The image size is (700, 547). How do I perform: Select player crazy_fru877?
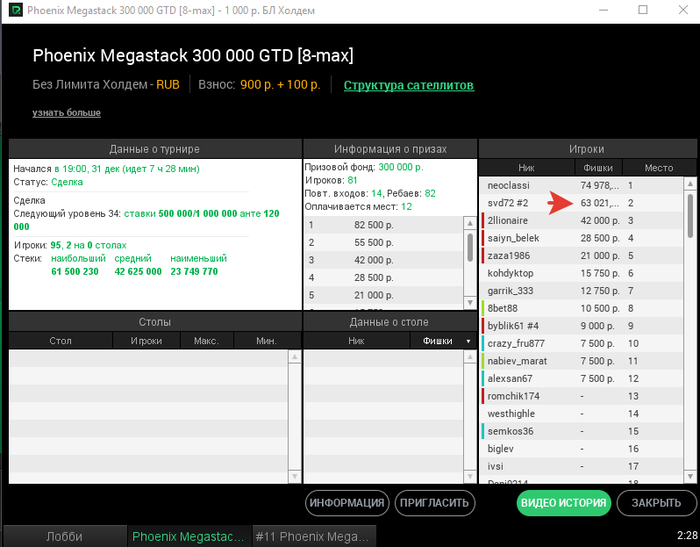pyautogui.click(x=581, y=343)
